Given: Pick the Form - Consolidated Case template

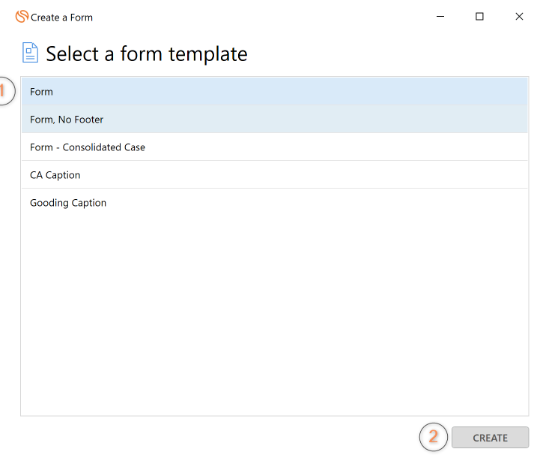Looking at the screenshot, I should click(x=275, y=147).
